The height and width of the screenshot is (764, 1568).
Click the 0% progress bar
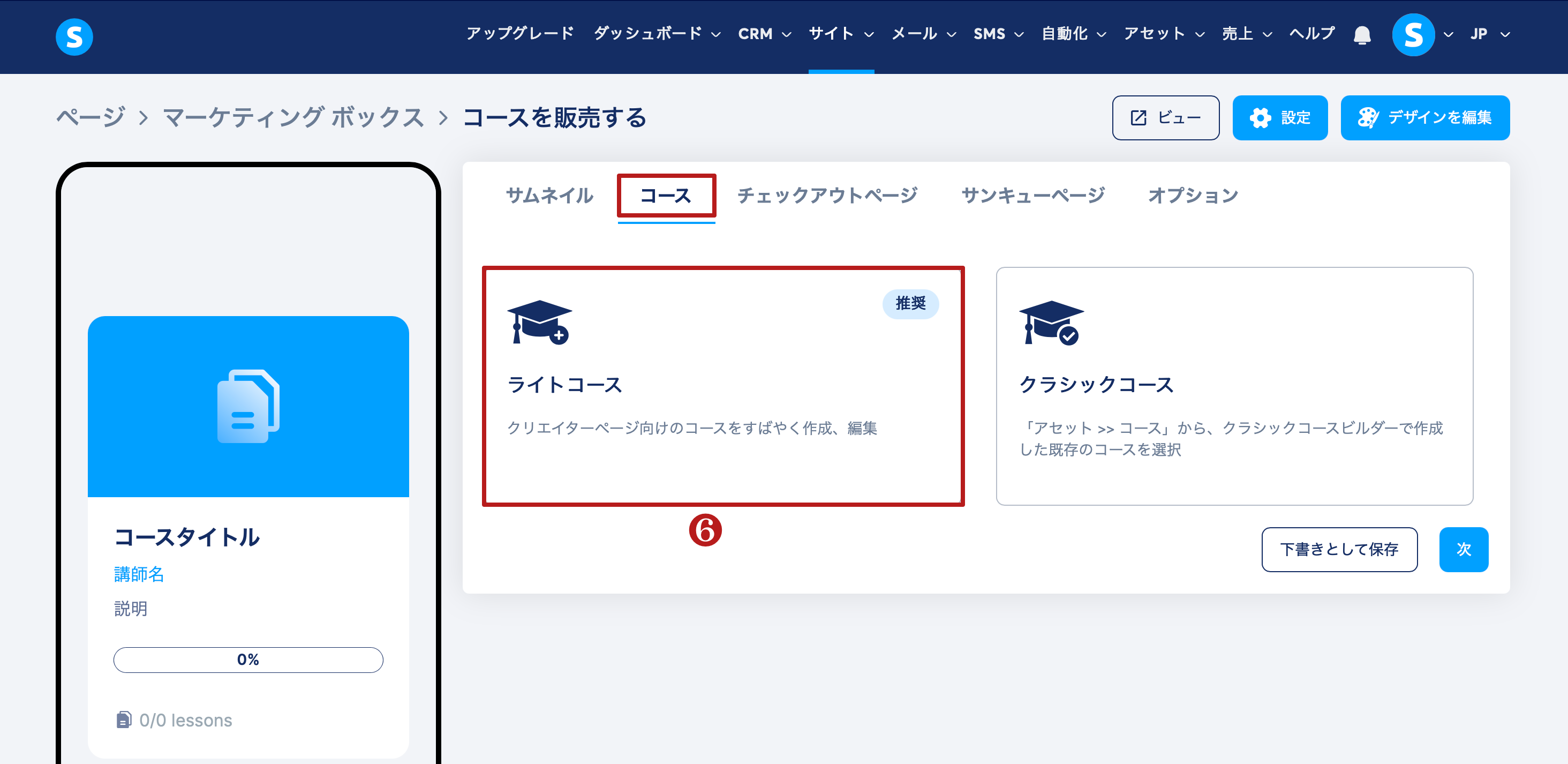click(x=248, y=660)
